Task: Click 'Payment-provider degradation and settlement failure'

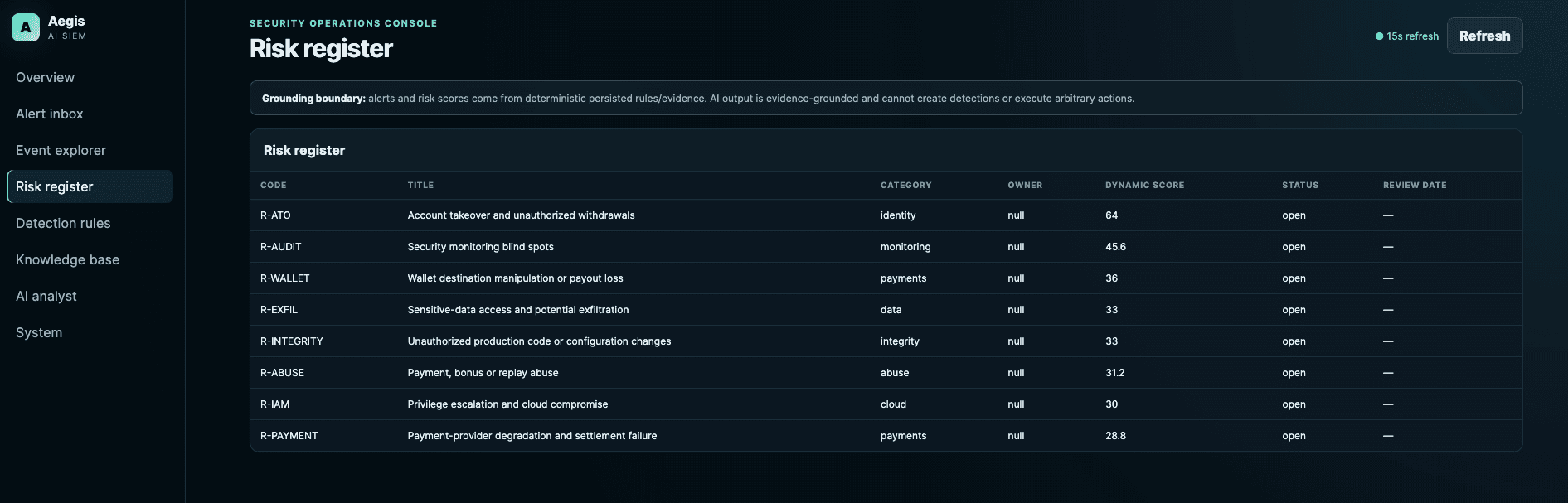Action: coord(532,436)
